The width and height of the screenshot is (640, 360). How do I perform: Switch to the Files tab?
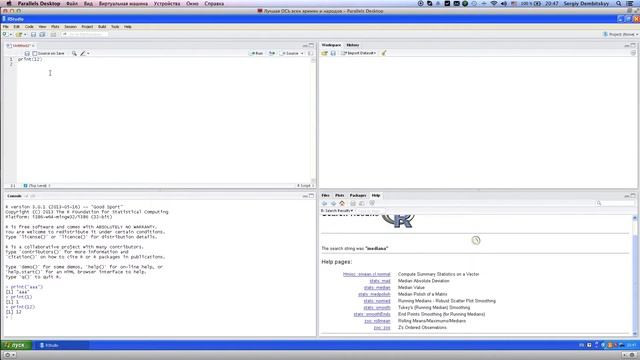325,196
